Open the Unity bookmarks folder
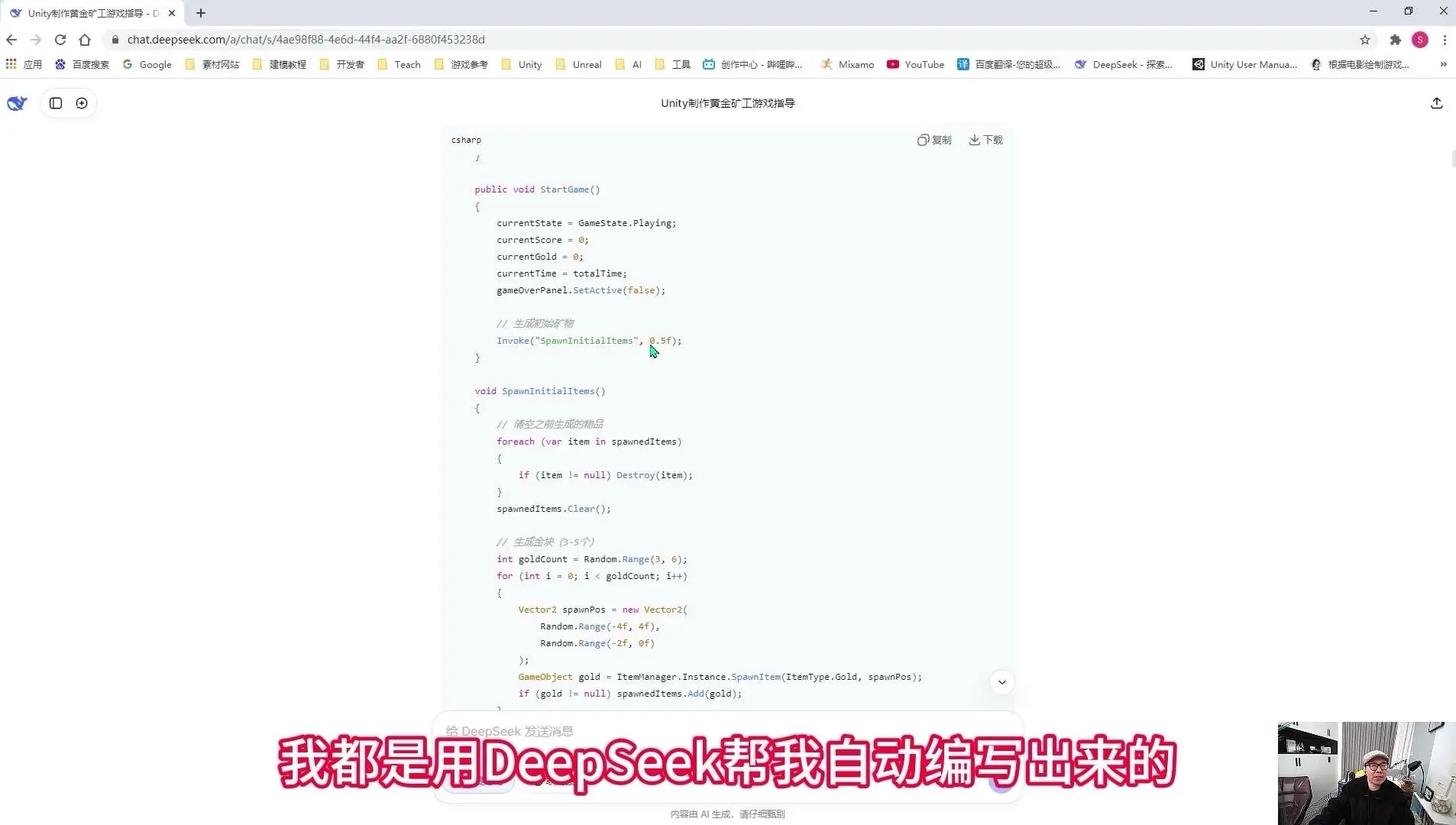Image resolution: width=1456 pixels, height=825 pixels. tap(522, 65)
